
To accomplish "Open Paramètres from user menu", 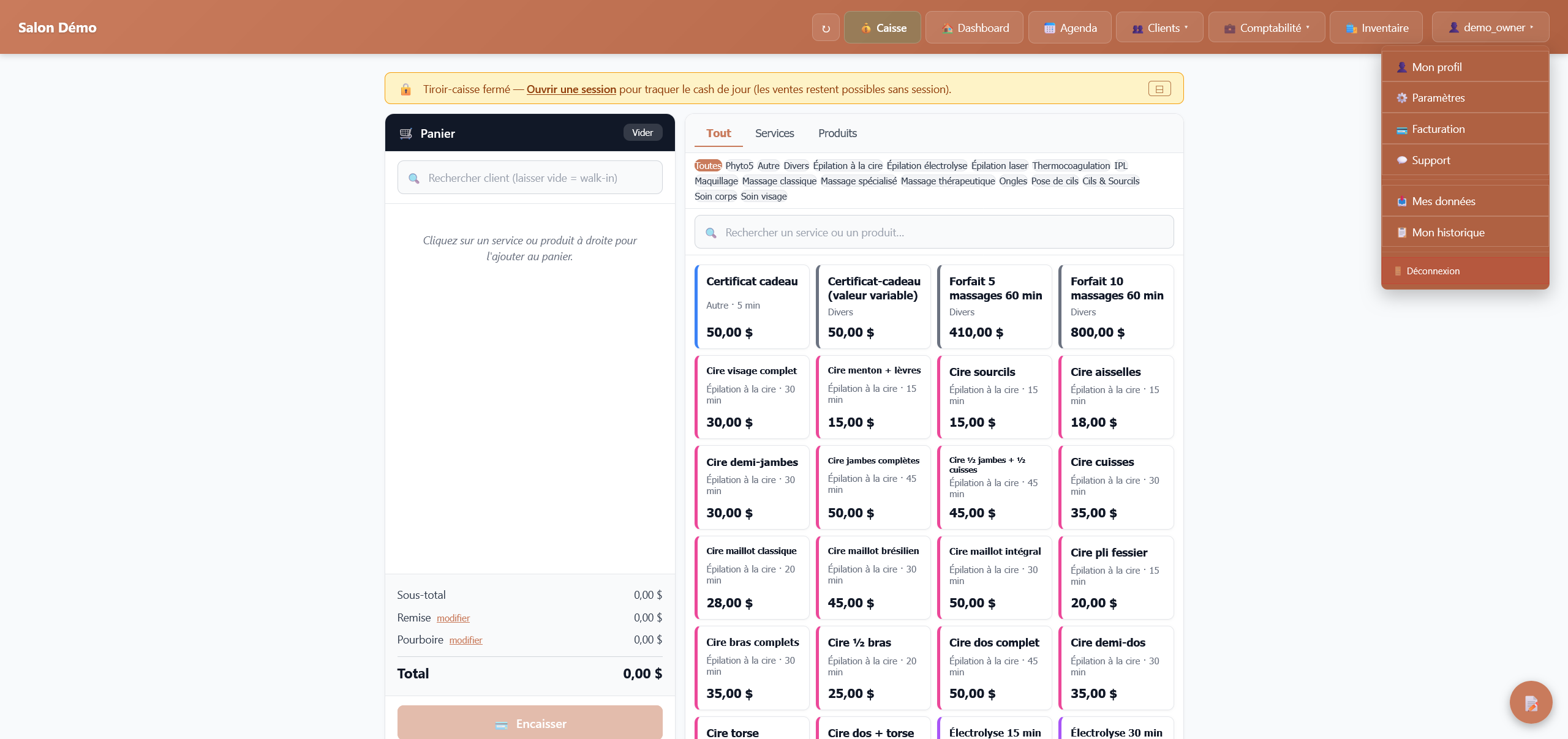I will tap(1465, 98).
